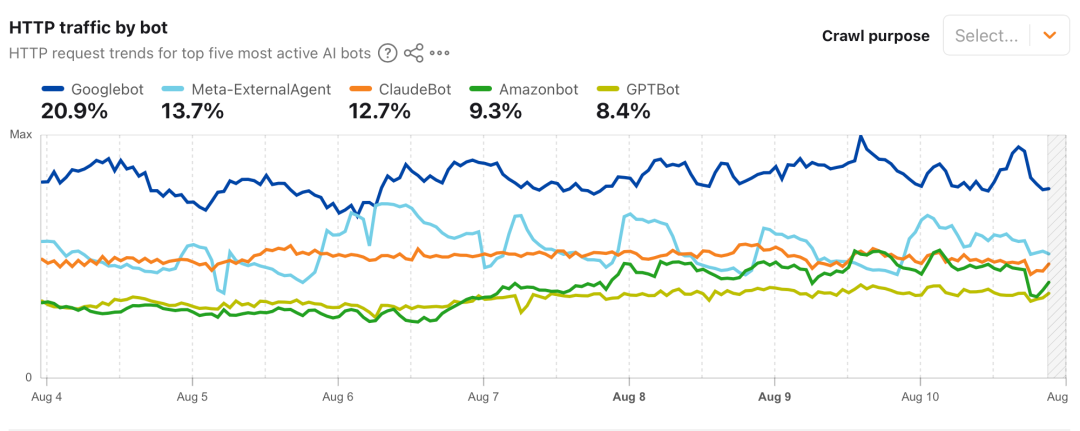Select the Aug 9 date label
Viewport: 1080px width, 431px height.
click(x=774, y=397)
